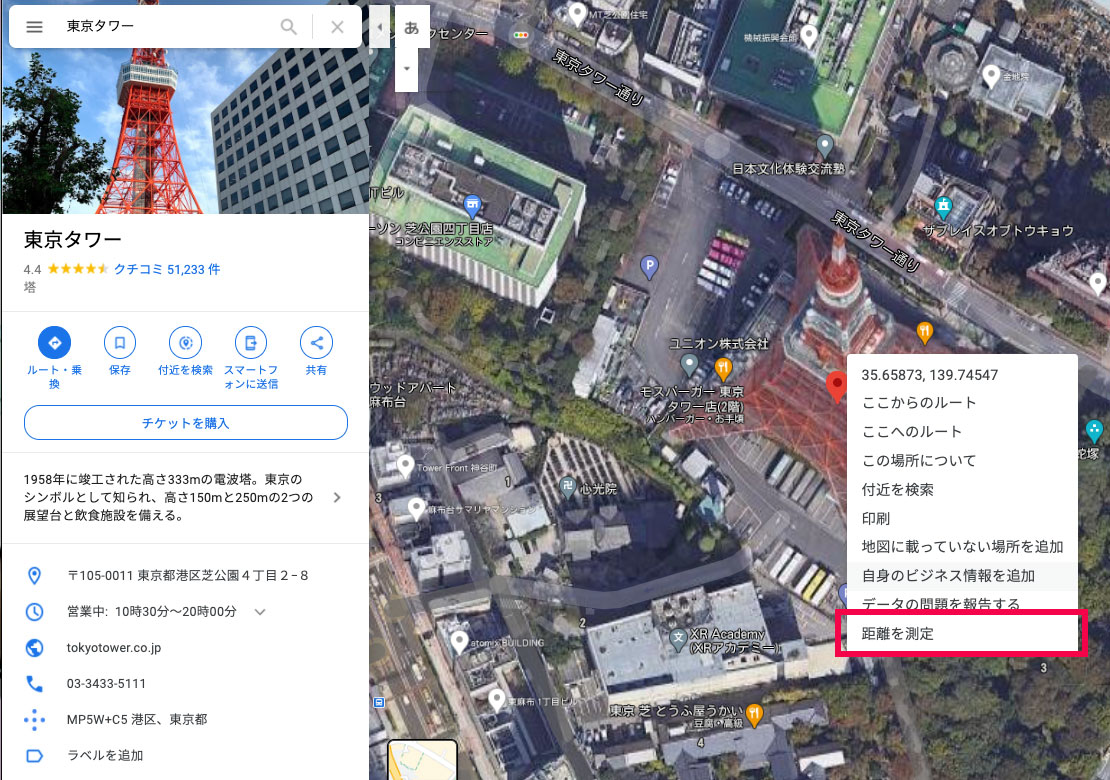Click the red Tokyo Tower map pin

837,386
